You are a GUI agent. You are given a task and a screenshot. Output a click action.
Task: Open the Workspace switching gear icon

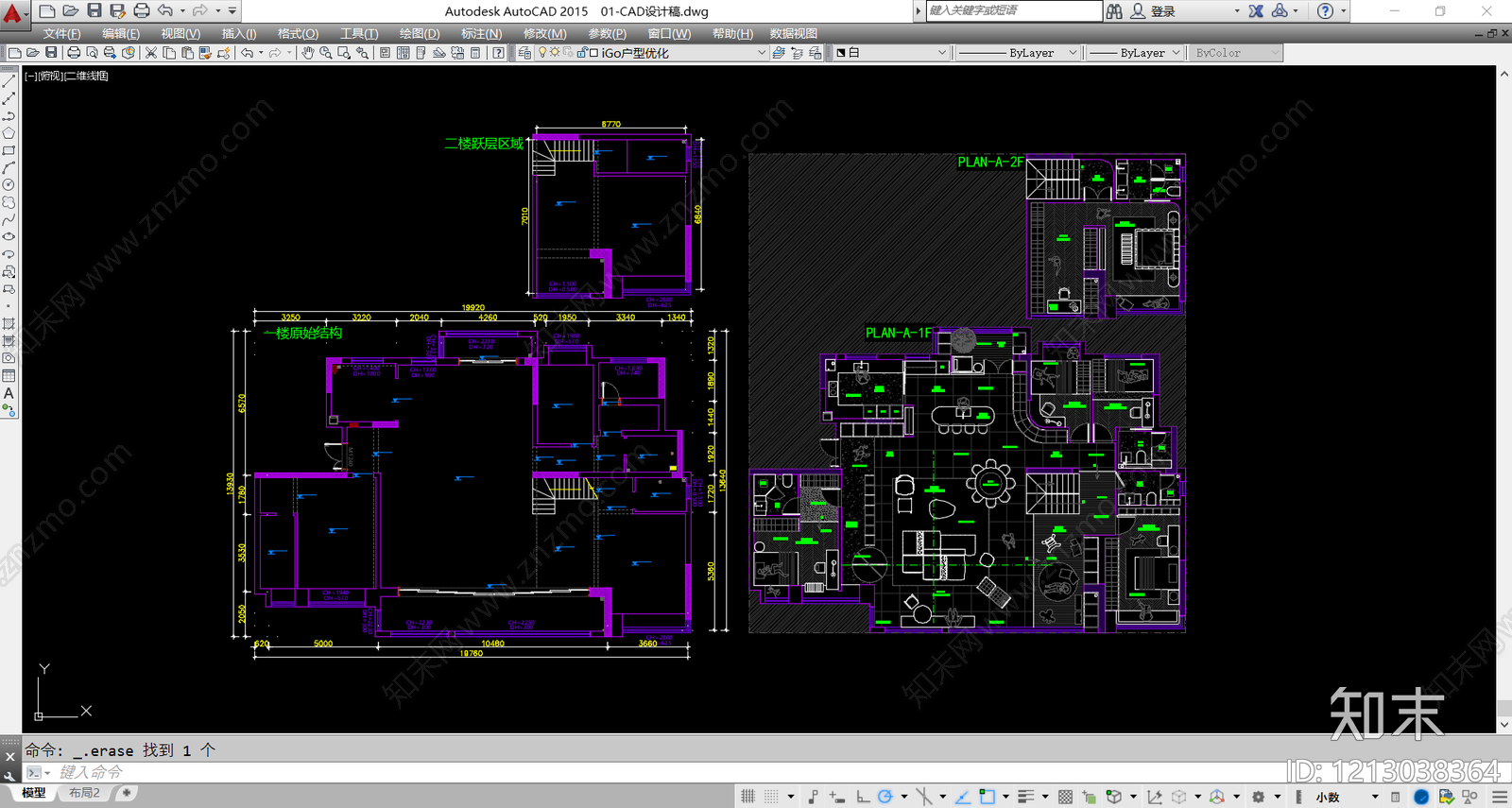pyautogui.click(x=1258, y=797)
